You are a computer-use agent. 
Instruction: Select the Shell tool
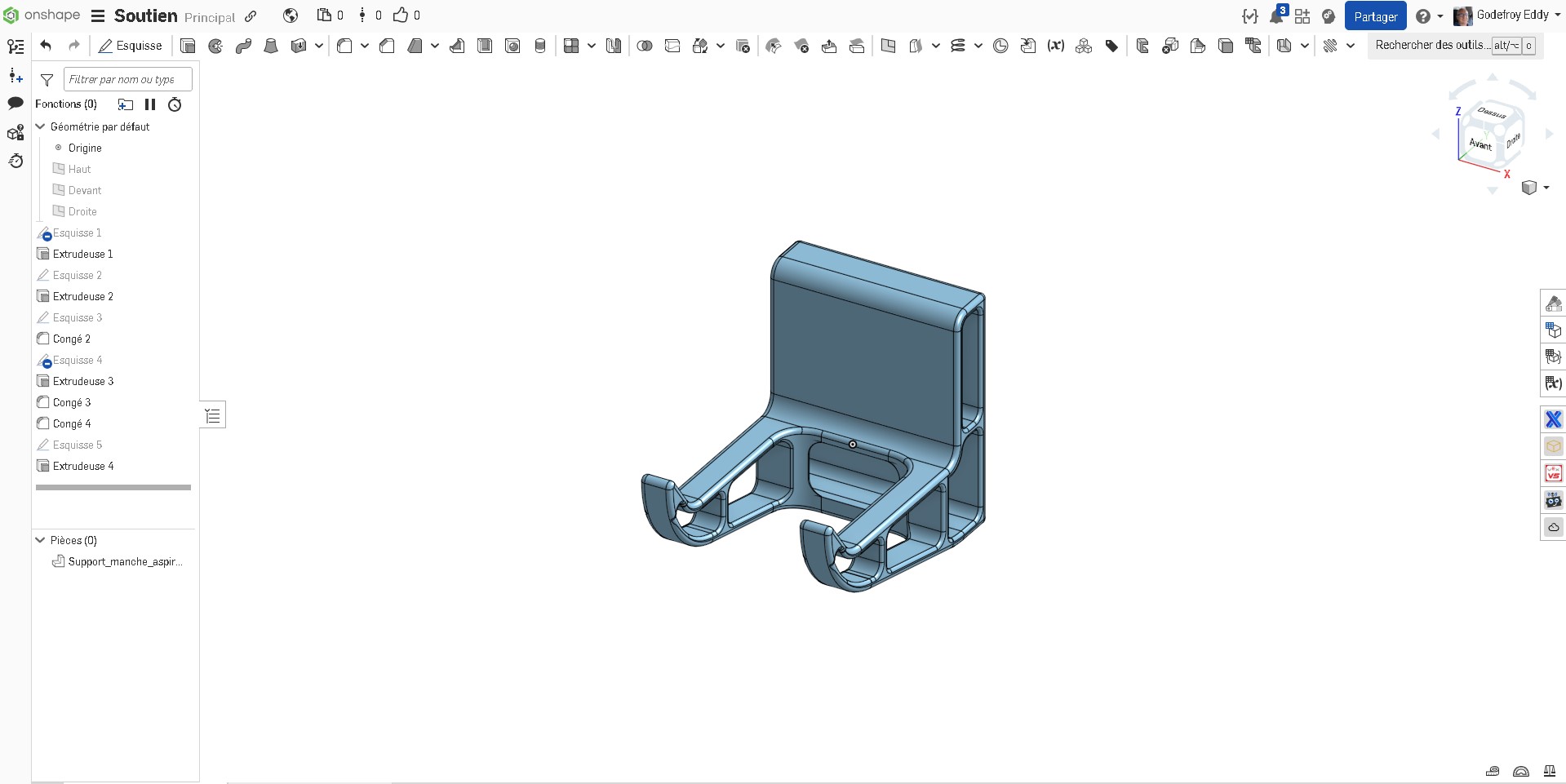485,46
